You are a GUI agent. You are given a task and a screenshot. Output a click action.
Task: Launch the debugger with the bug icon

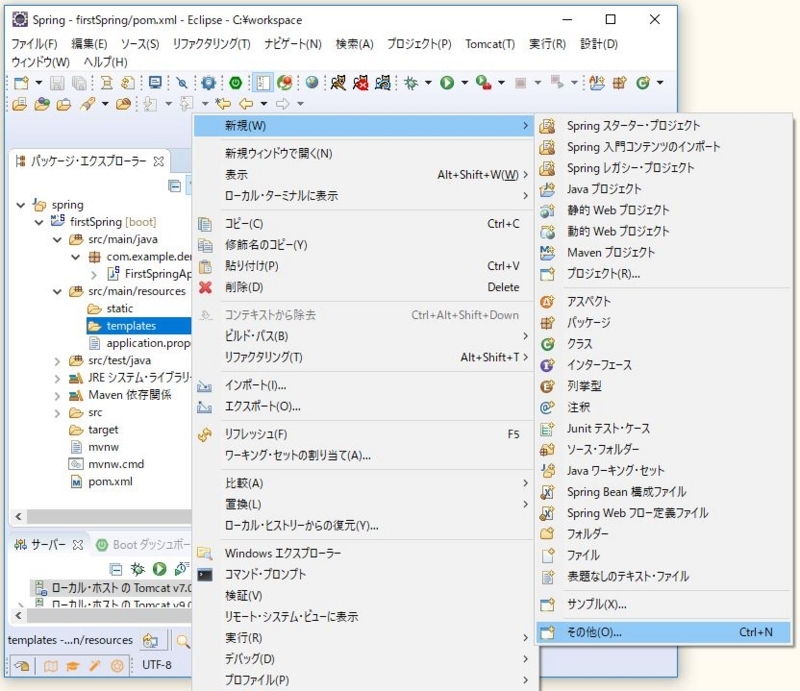[412, 82]
